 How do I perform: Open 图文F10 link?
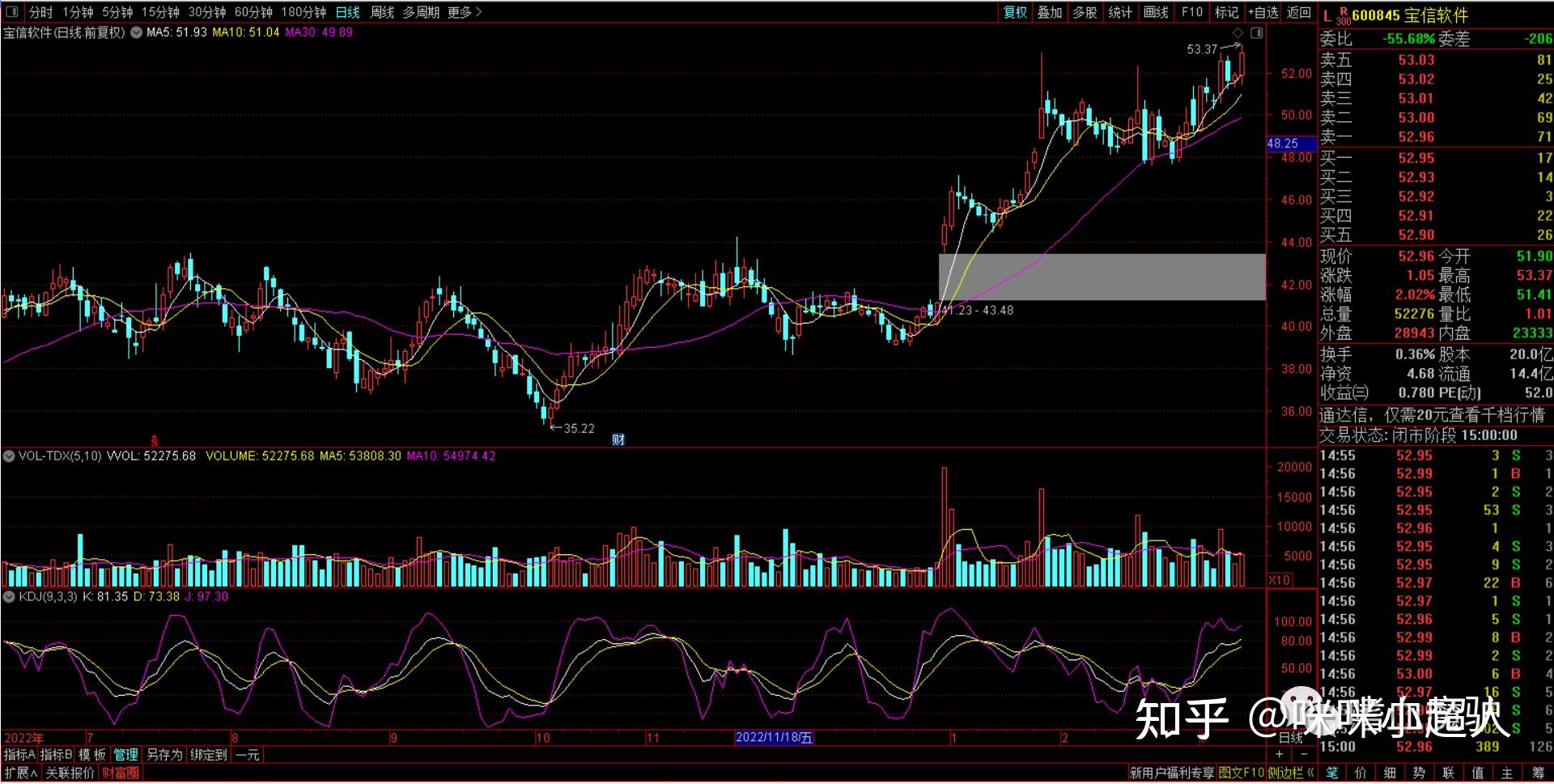click(x=1242, y=773)
